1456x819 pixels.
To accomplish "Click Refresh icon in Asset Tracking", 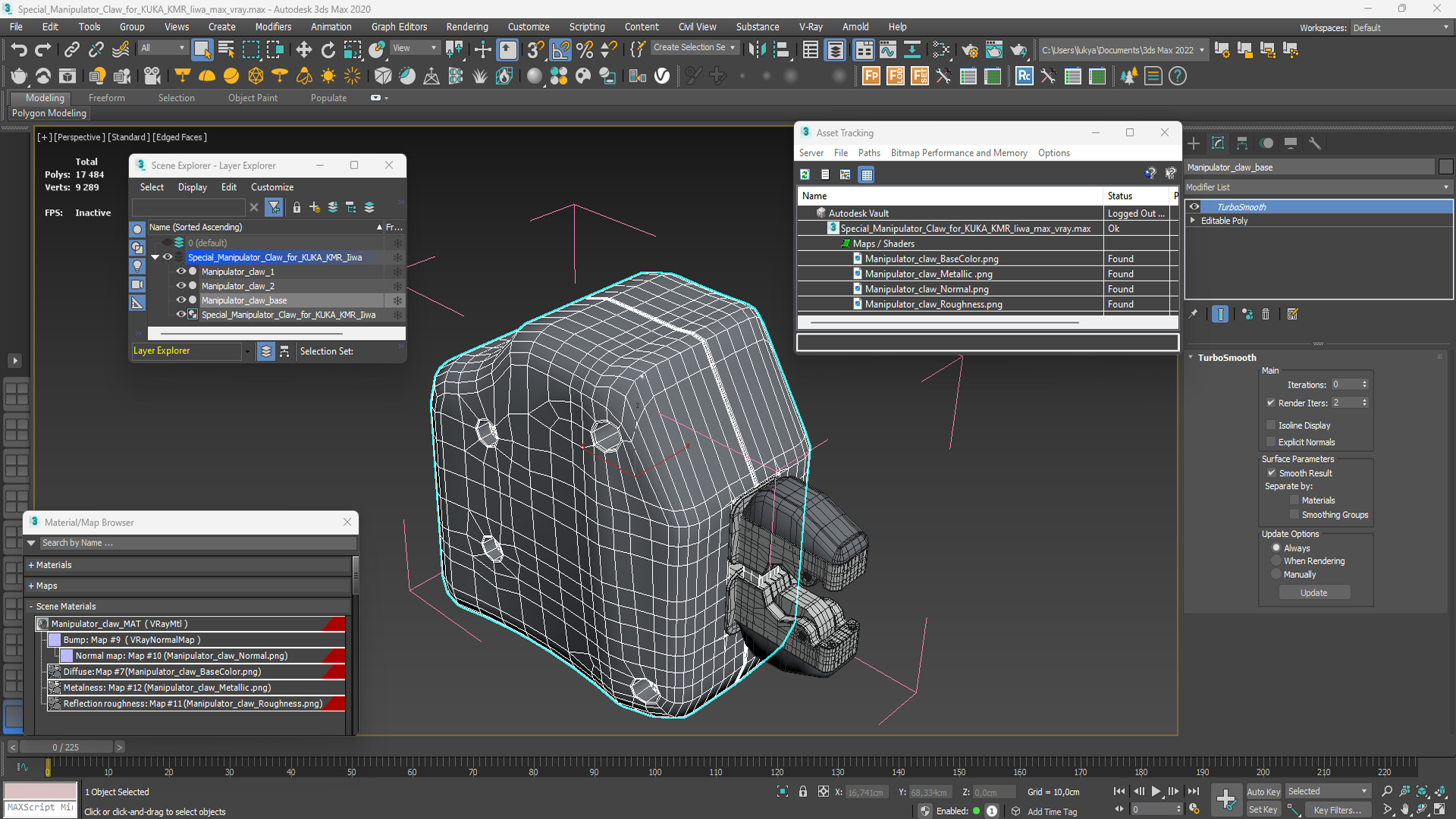I will (805, 174).
